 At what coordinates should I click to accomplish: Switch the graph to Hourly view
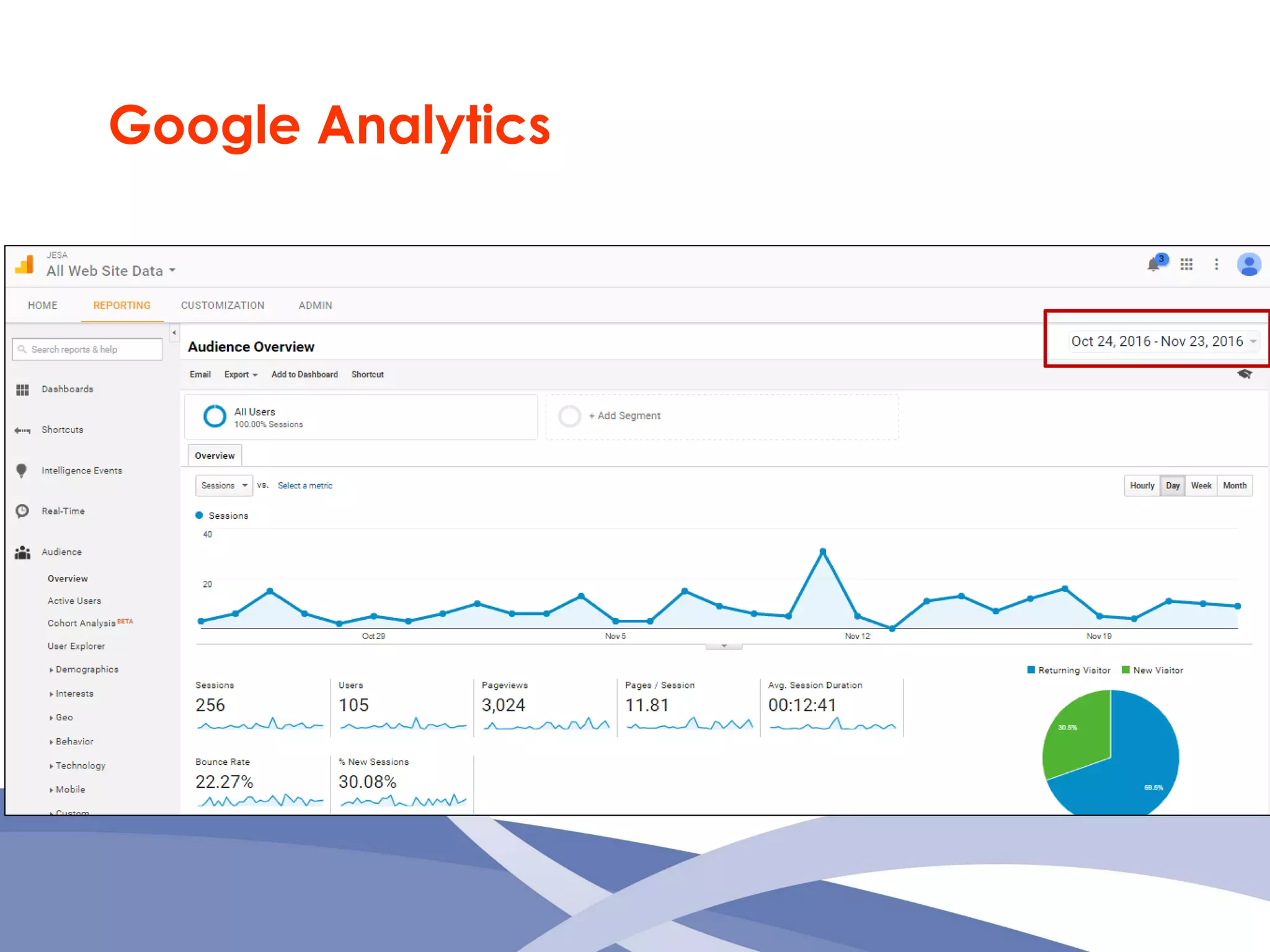(1142, 485)
